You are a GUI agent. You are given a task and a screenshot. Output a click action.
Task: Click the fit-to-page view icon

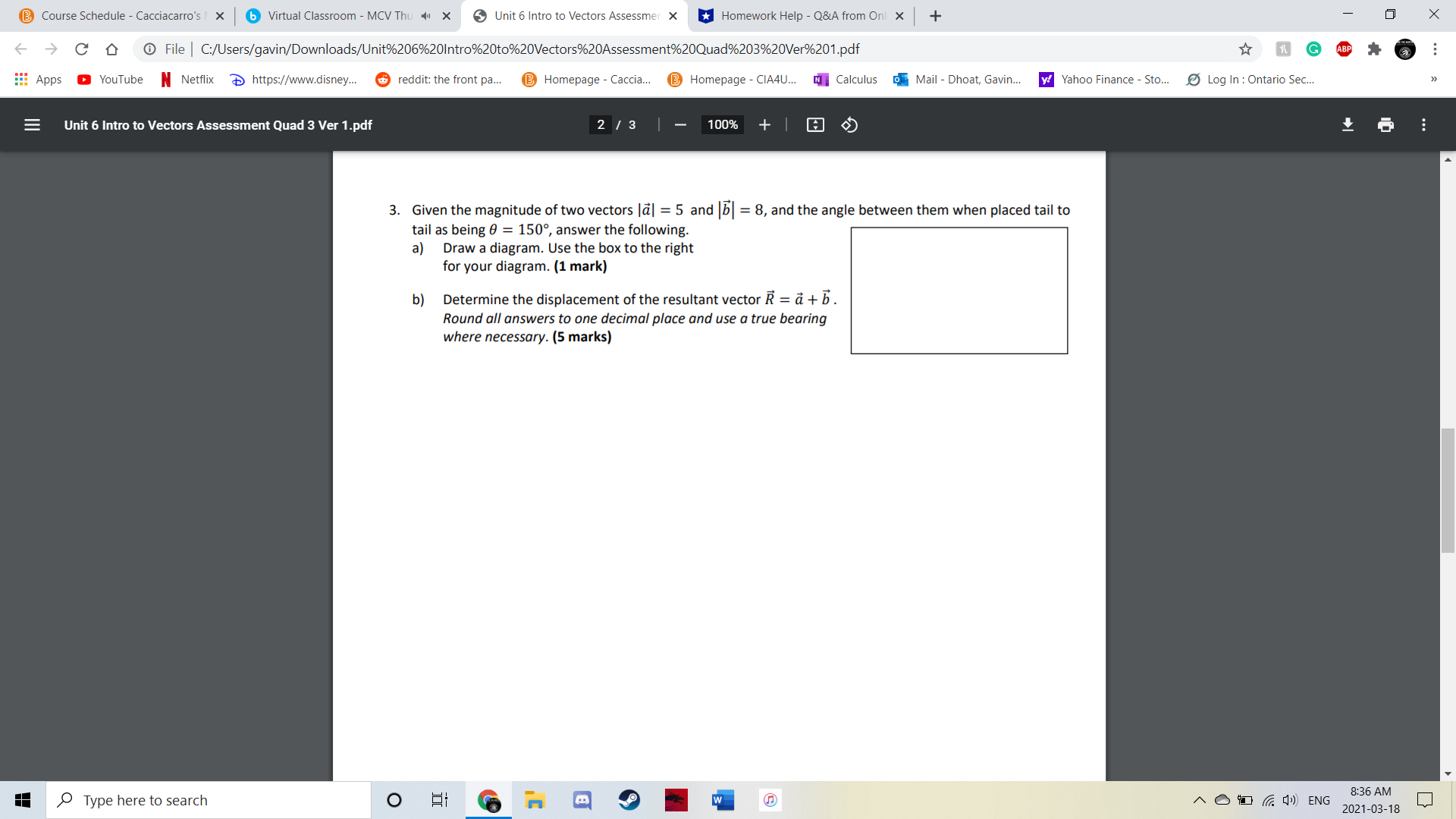point(815,124)
